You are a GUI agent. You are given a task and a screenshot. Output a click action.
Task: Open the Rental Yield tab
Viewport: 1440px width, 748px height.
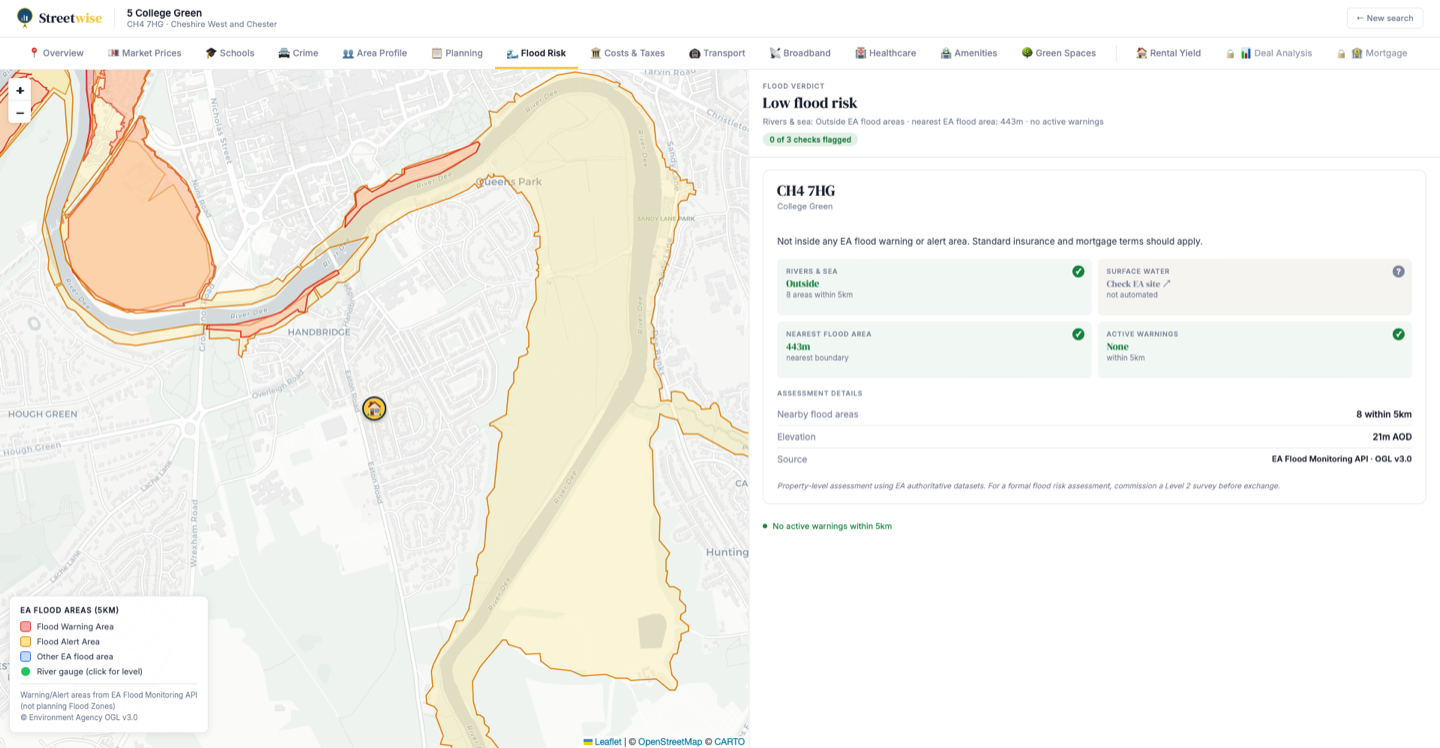tap(1169, 53)
